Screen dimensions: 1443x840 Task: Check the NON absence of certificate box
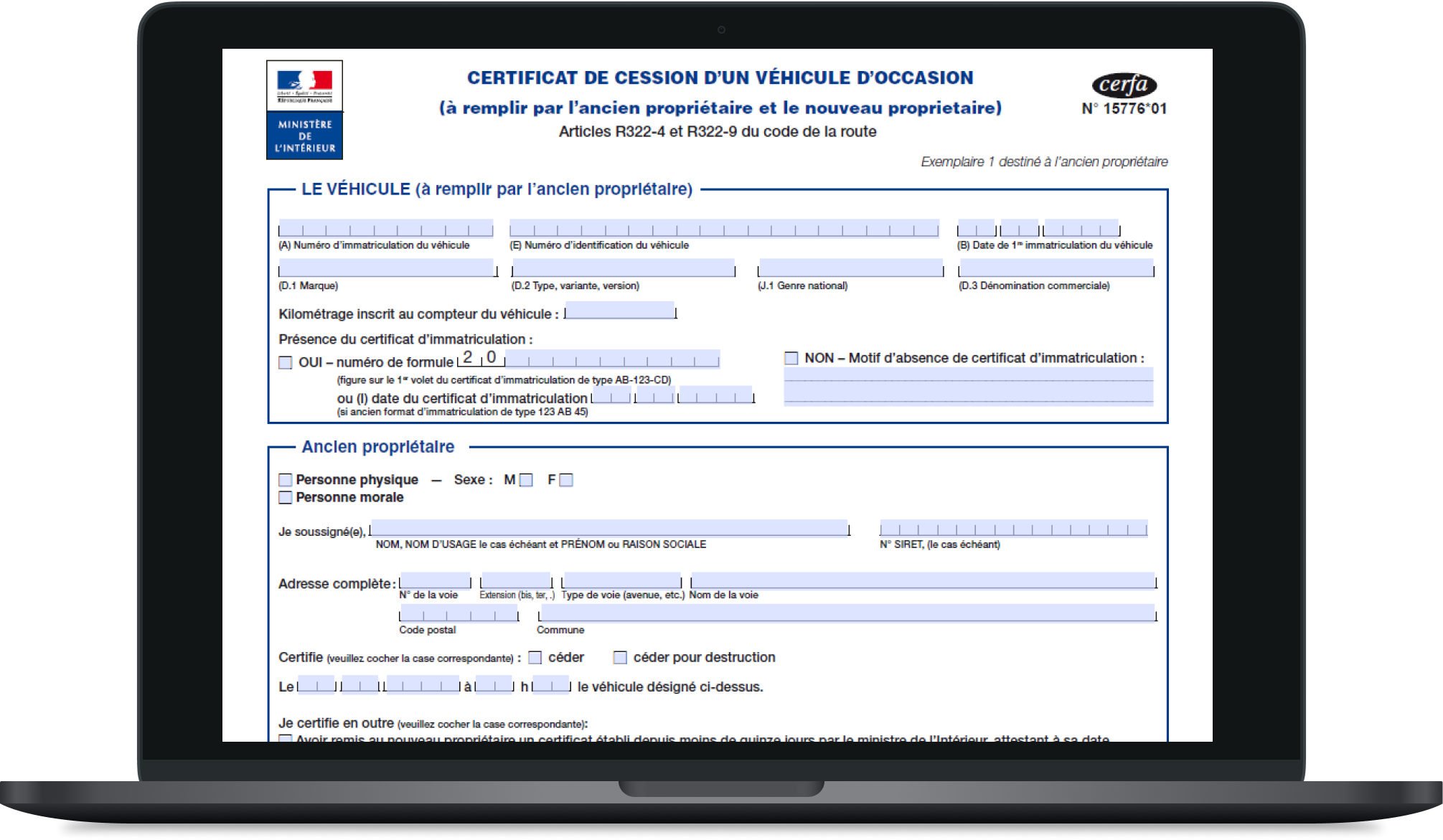pos(792,357)
